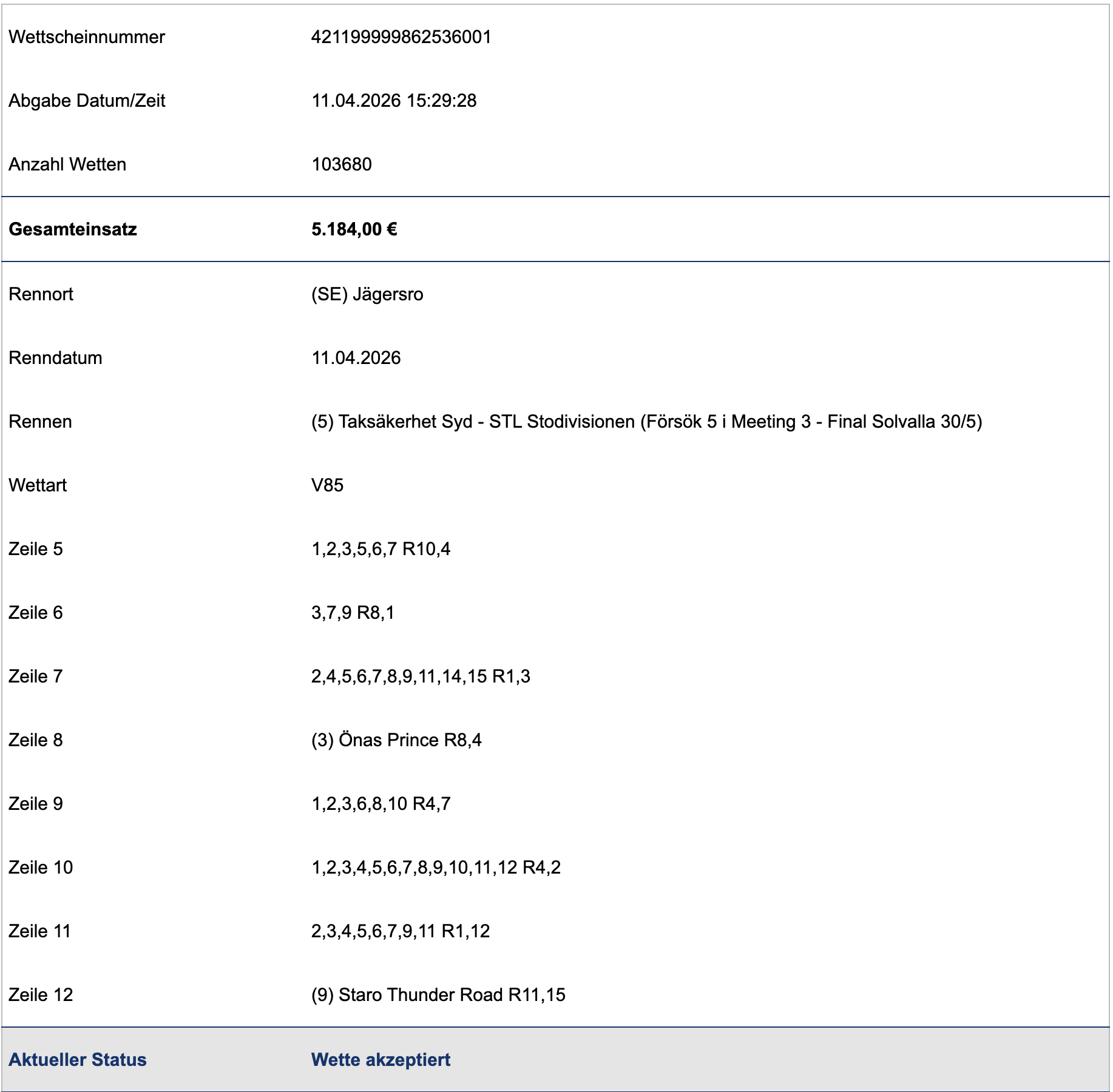Click the Renndatum value 11.04.2026
This screenshot has width=1113, height=1092.
click(x=356, y=358)
